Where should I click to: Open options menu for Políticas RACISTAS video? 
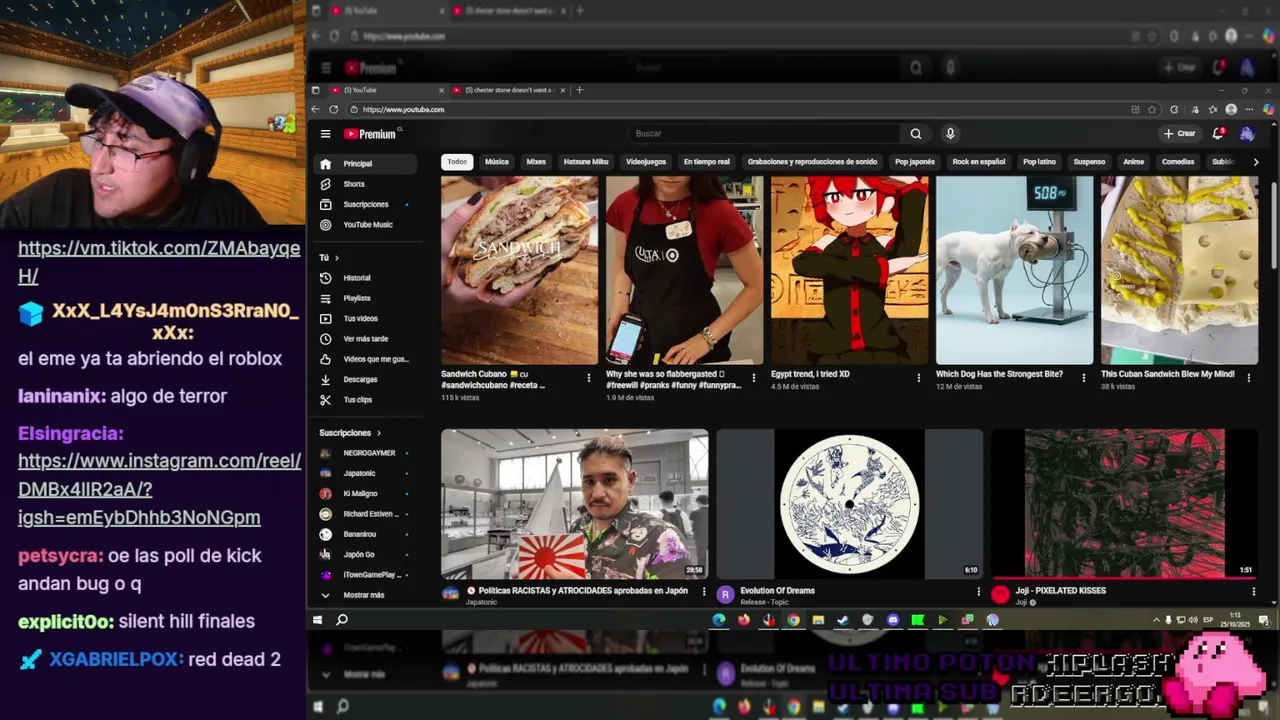click(x=703, y=592)
